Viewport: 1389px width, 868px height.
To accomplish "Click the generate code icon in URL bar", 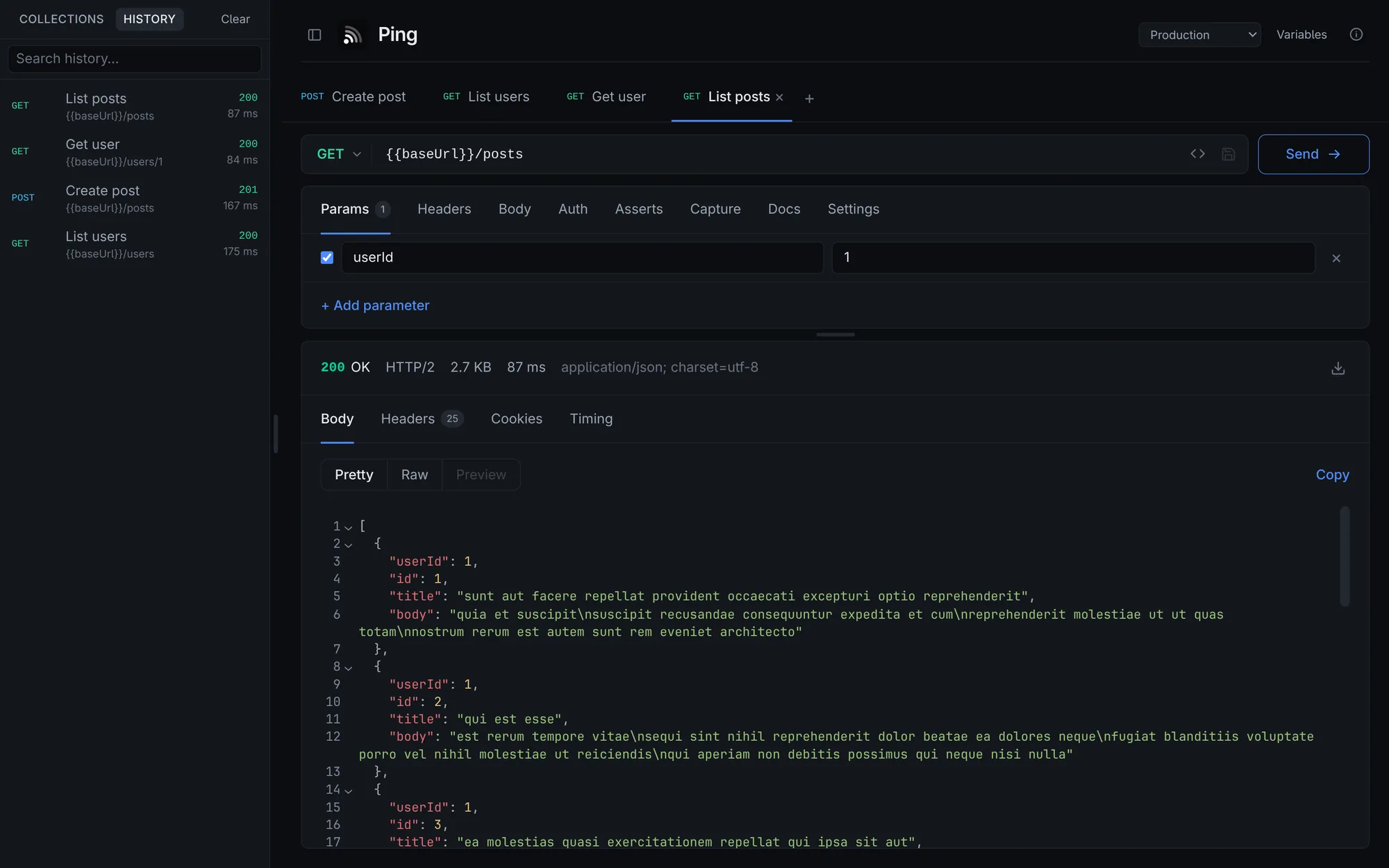I will (x=1197, y=154).
